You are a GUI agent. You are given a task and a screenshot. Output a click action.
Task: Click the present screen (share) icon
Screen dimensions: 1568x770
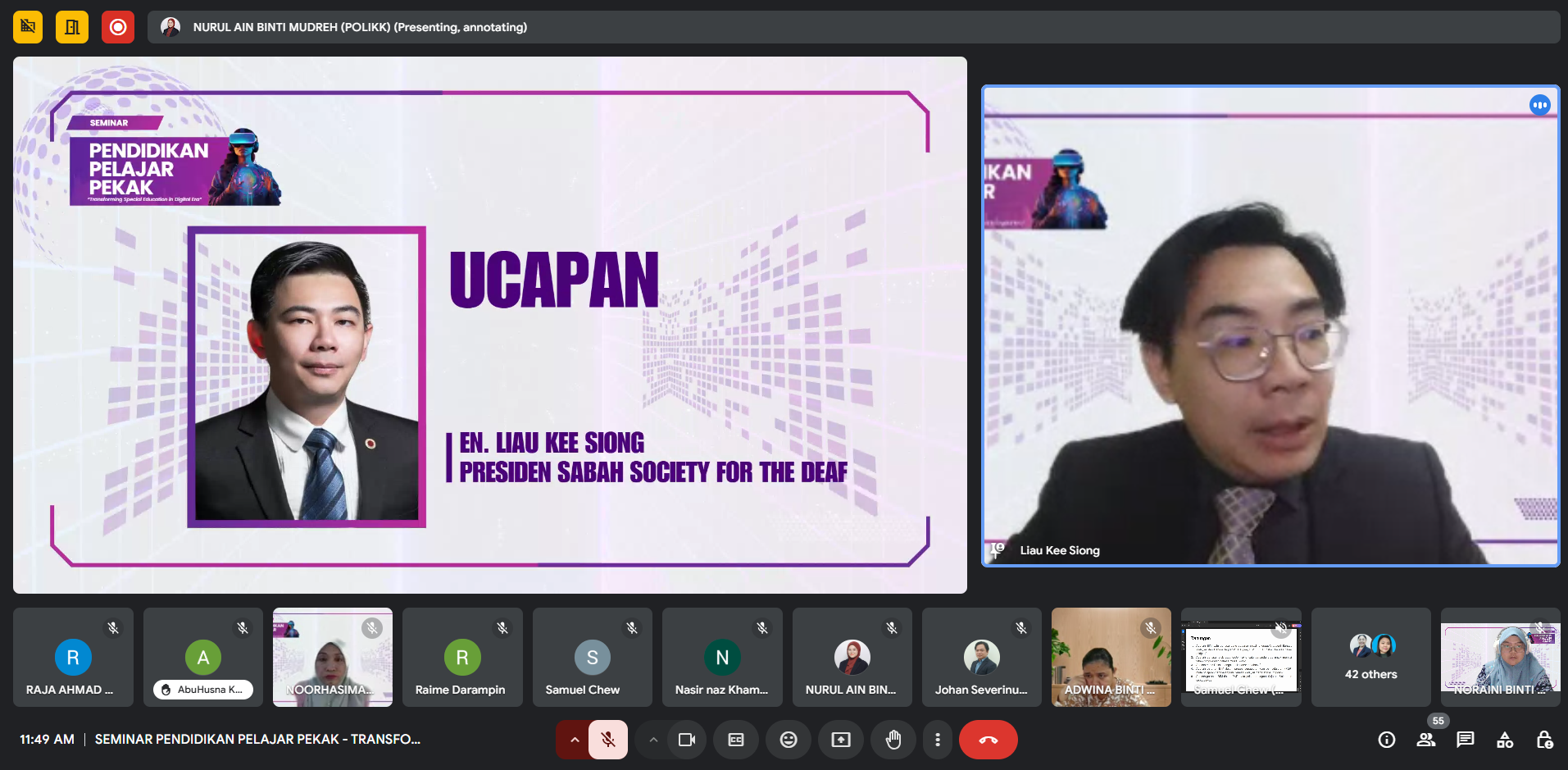click(841, 740)
